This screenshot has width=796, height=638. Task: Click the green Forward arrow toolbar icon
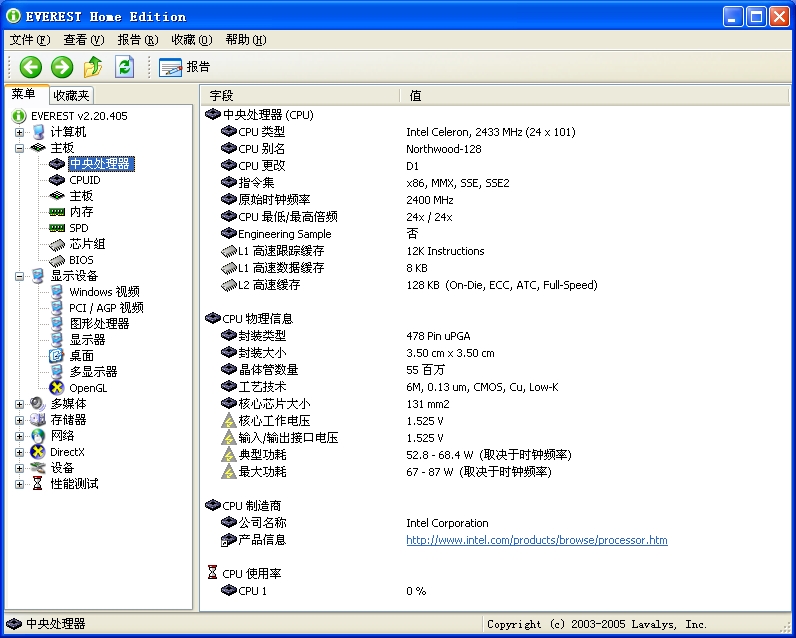[62, 67]
